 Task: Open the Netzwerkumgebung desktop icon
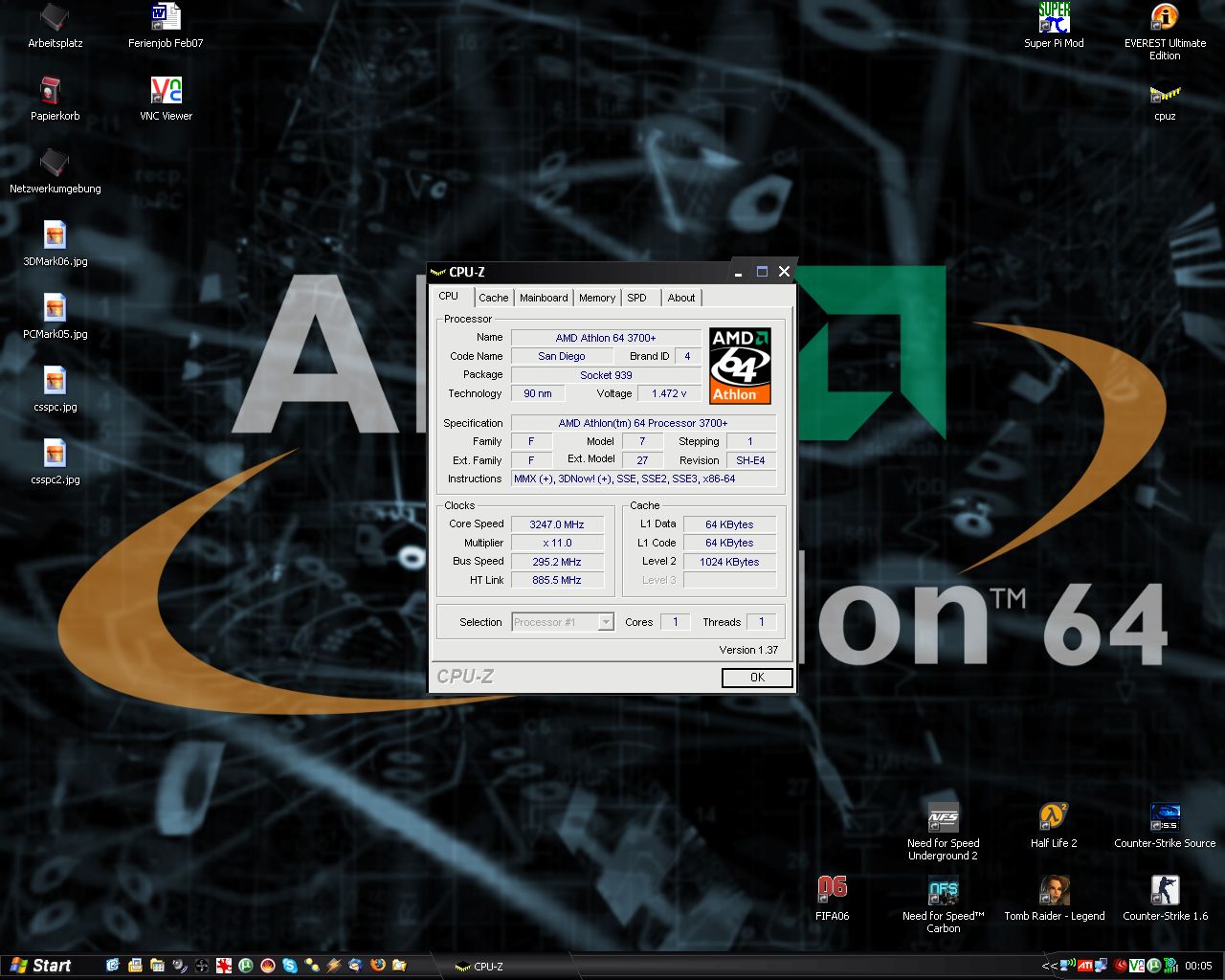point(56,171)
